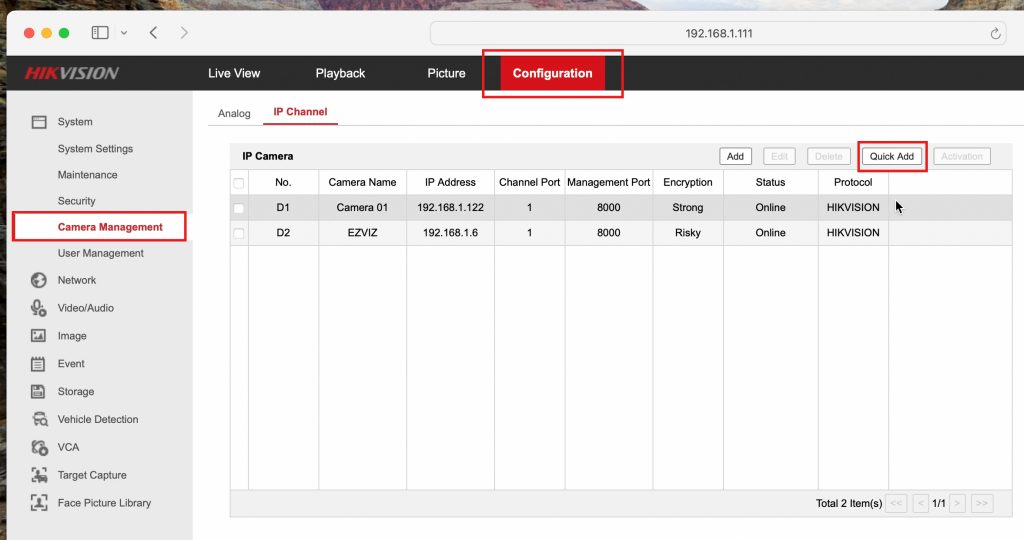The height and width of the screenshot is (540, 1024).
Task: Toggle the select-all checkbox in table header
Action: coord(238,183)
